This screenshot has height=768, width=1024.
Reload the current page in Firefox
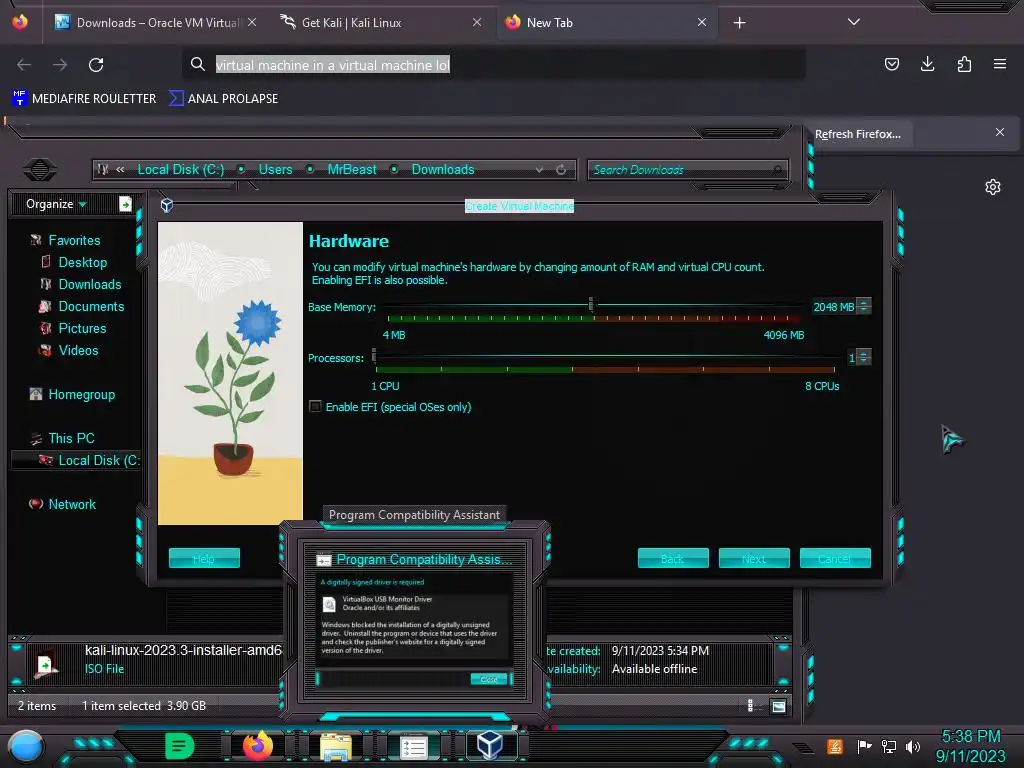click(x=96, y=65)
